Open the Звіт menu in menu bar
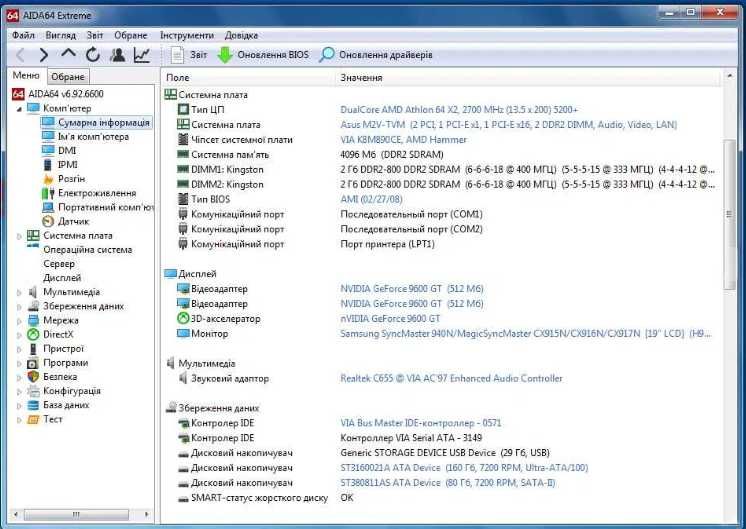This screenshot has width=746, height=529. pos(95,35)
